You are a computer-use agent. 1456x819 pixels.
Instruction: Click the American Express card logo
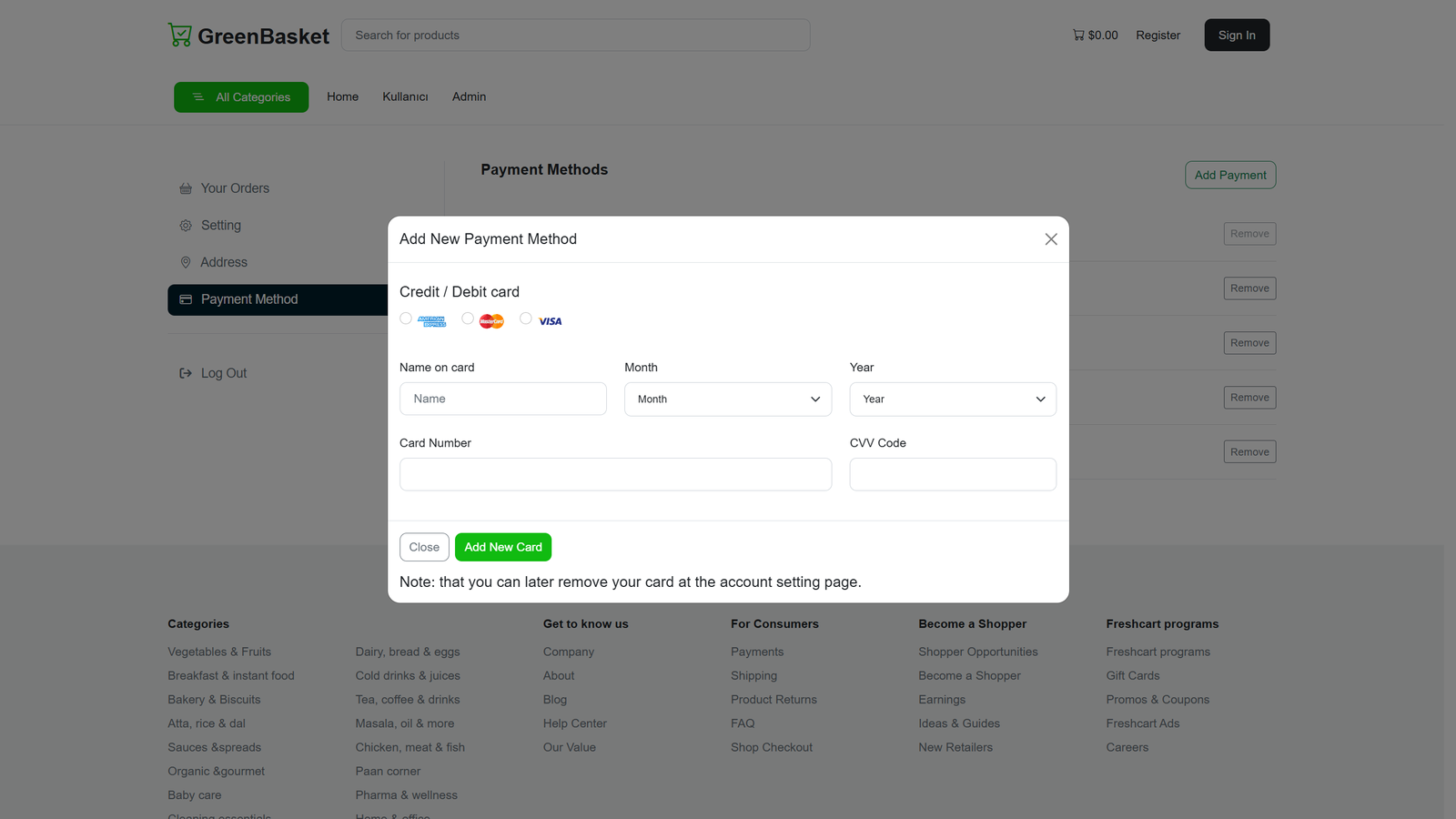tap(431, 321)
